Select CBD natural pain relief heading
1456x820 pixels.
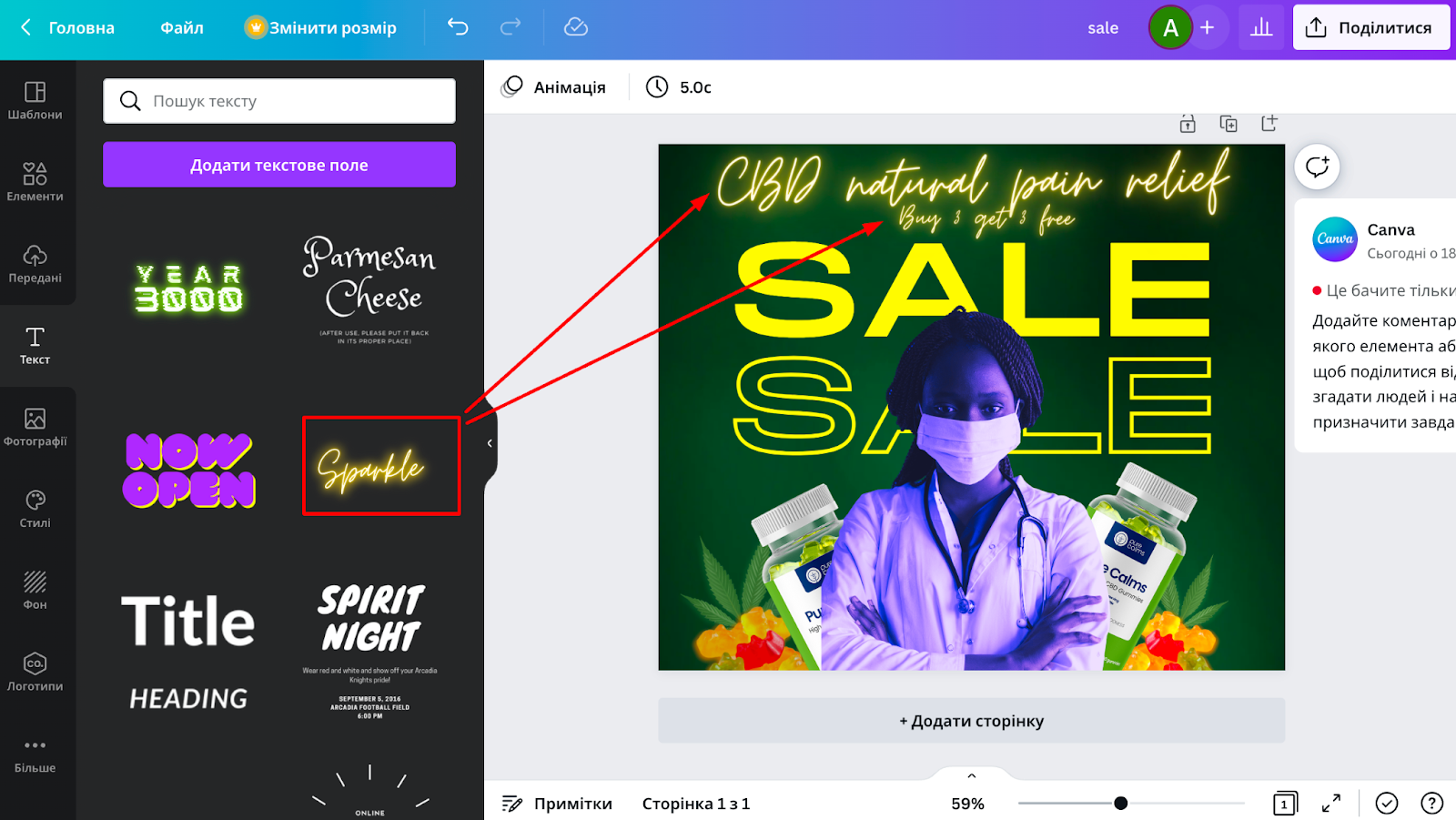click(x=973, y=181)
